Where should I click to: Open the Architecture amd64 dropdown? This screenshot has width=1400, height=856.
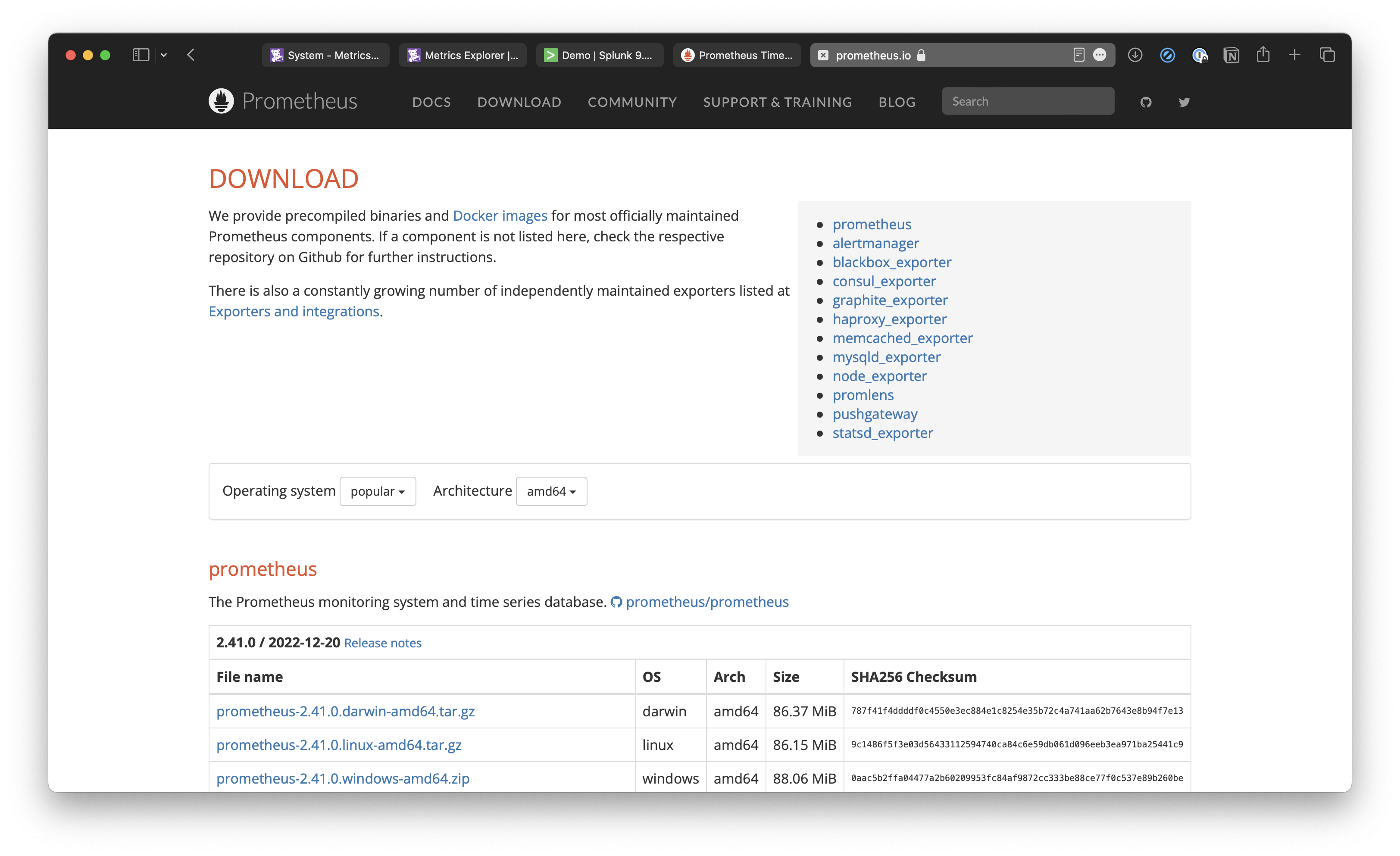551,491
